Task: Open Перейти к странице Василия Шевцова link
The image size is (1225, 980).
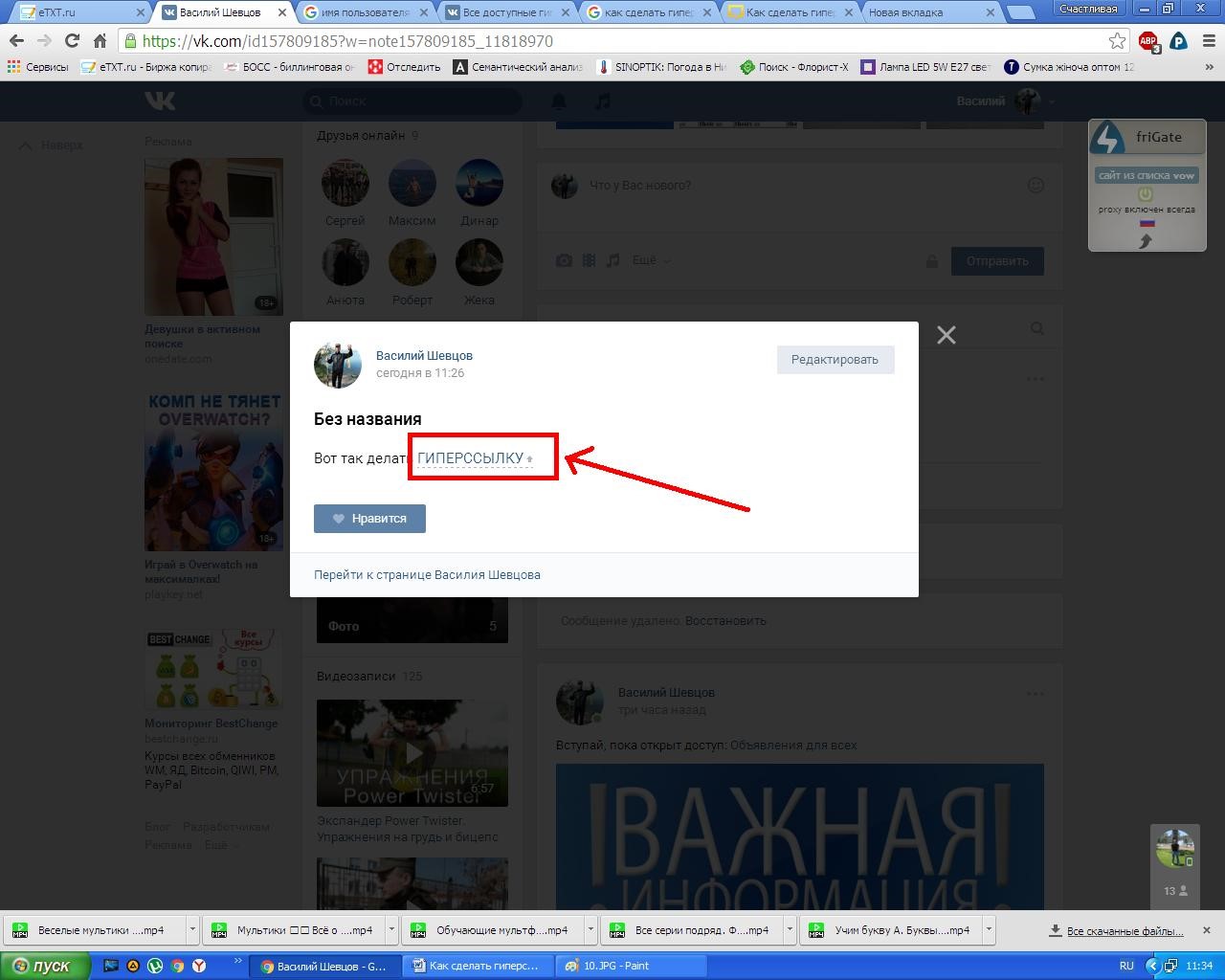Action: pyautogui.click(x=427, y=575)
